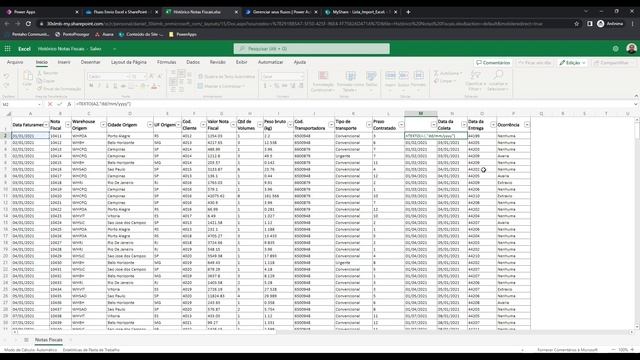Click Mesclar e Centralizar (merge and center)
Viewport: 640px width, 360px height.
[x=221, y=86]
